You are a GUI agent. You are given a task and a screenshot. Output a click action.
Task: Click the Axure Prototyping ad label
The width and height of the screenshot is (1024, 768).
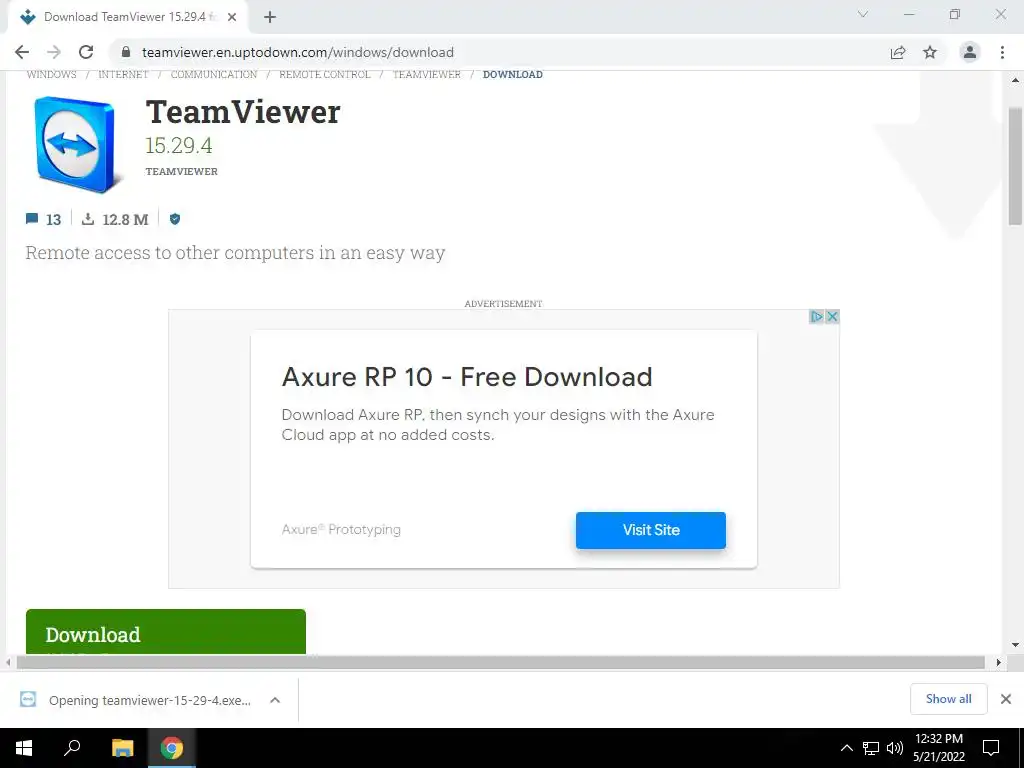[x=341, y=530]
